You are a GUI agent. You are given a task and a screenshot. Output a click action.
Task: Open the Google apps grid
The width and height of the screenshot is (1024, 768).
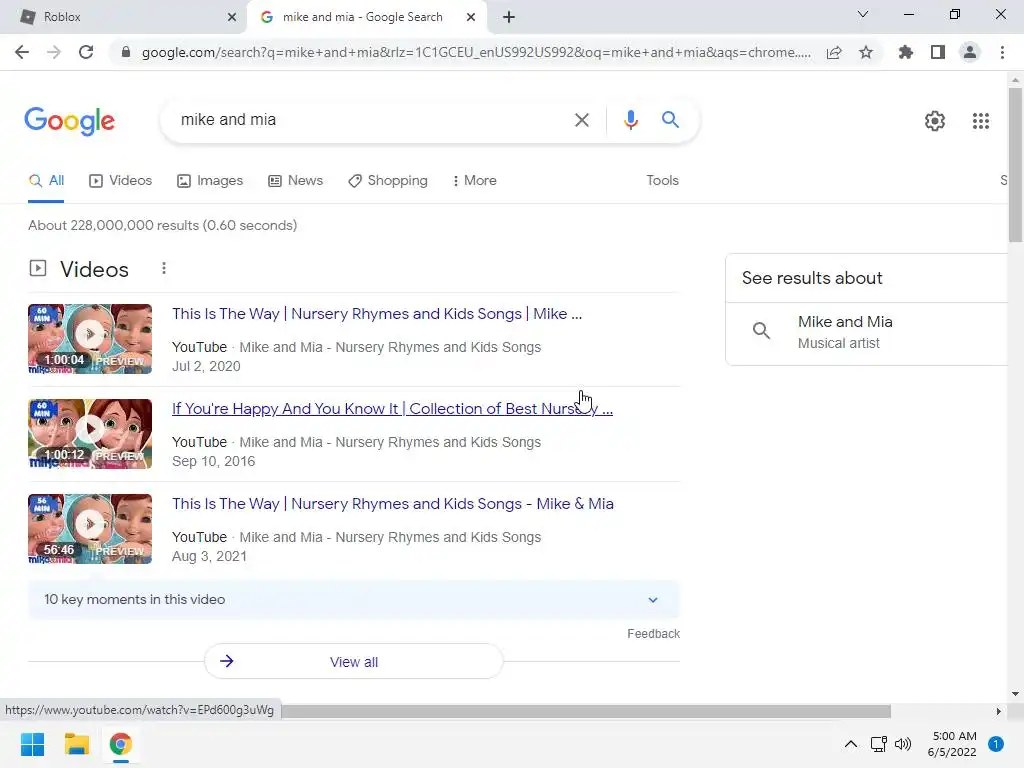(x=980, y=121)
